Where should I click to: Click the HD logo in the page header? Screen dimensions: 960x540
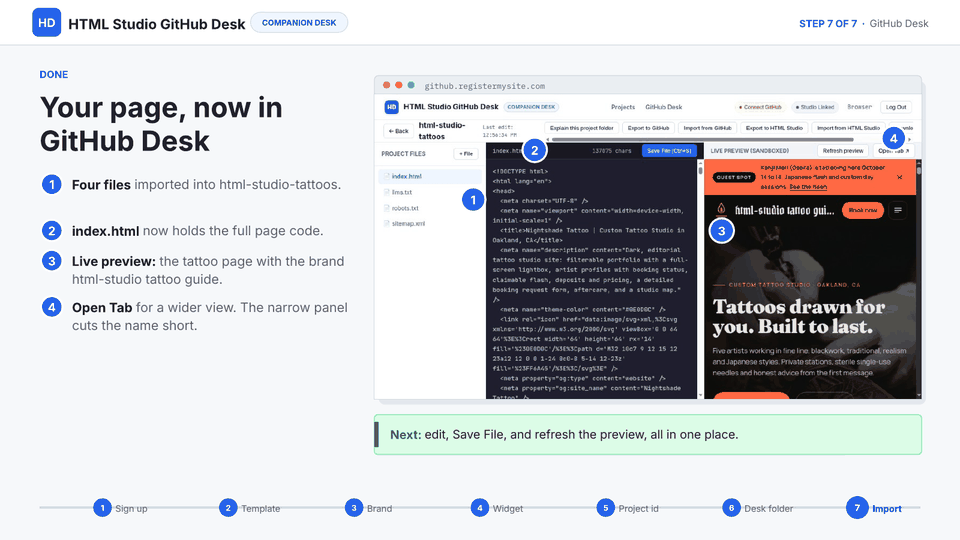pyautogui.click(x=47, y=23)
